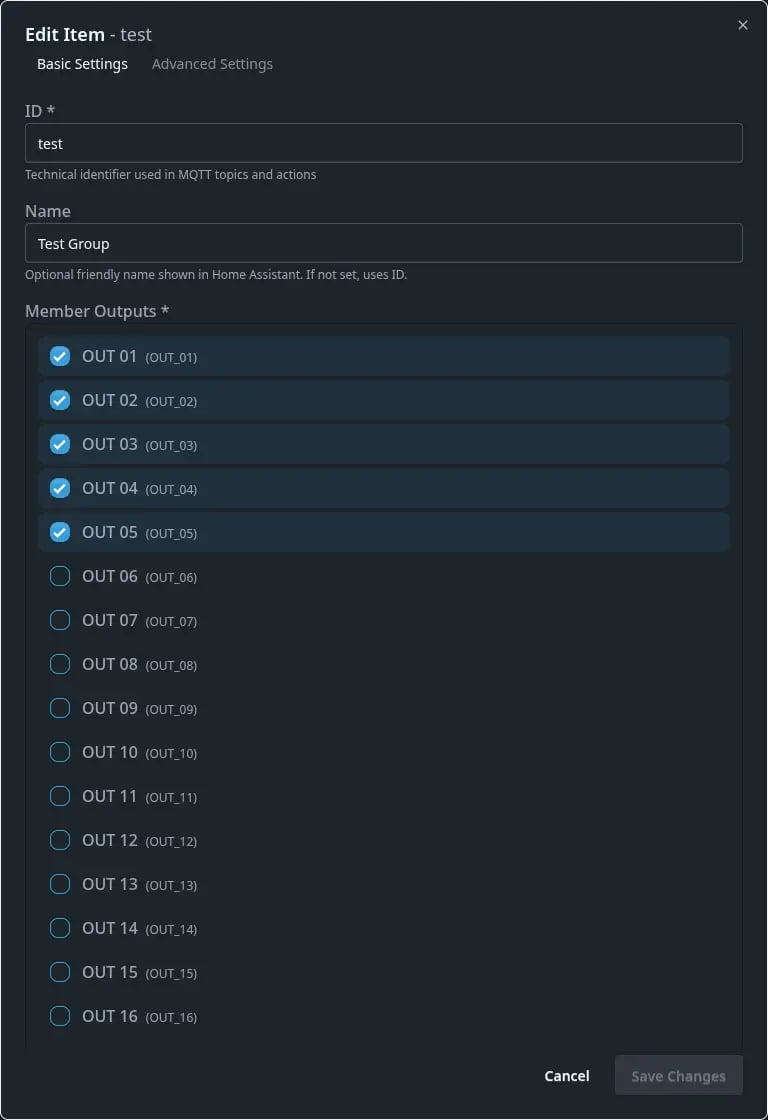
Task: Add OUT 08 to member outputs
Action: point(60,663)
